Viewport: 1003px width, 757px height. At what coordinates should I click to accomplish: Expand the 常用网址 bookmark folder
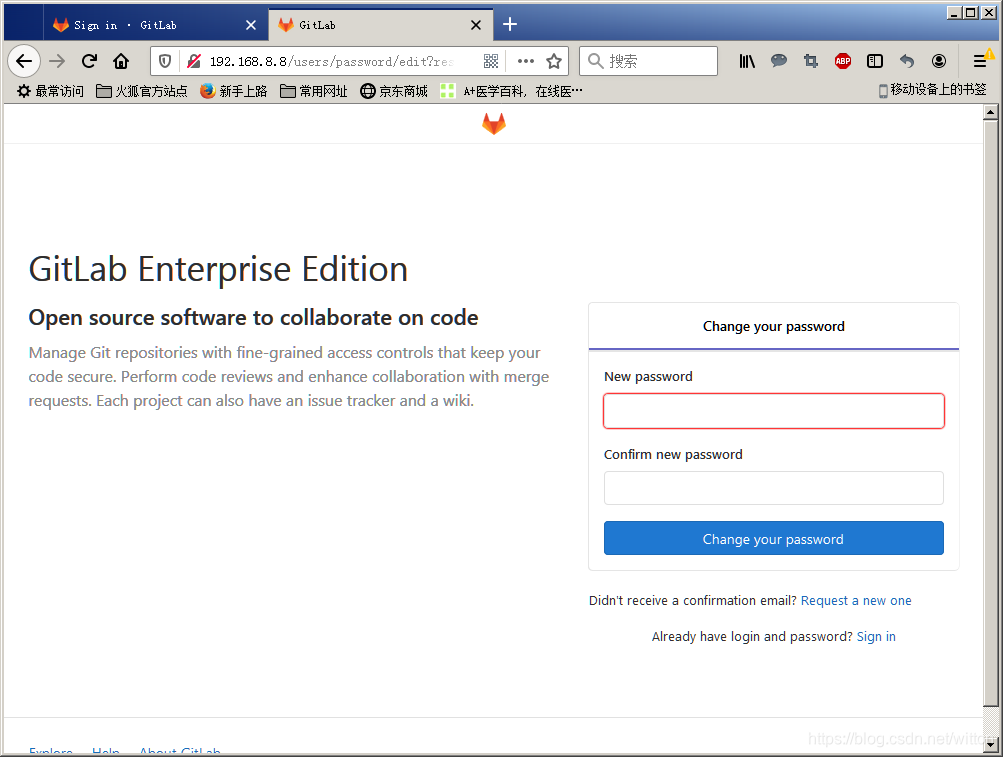[x=314, y=92]
